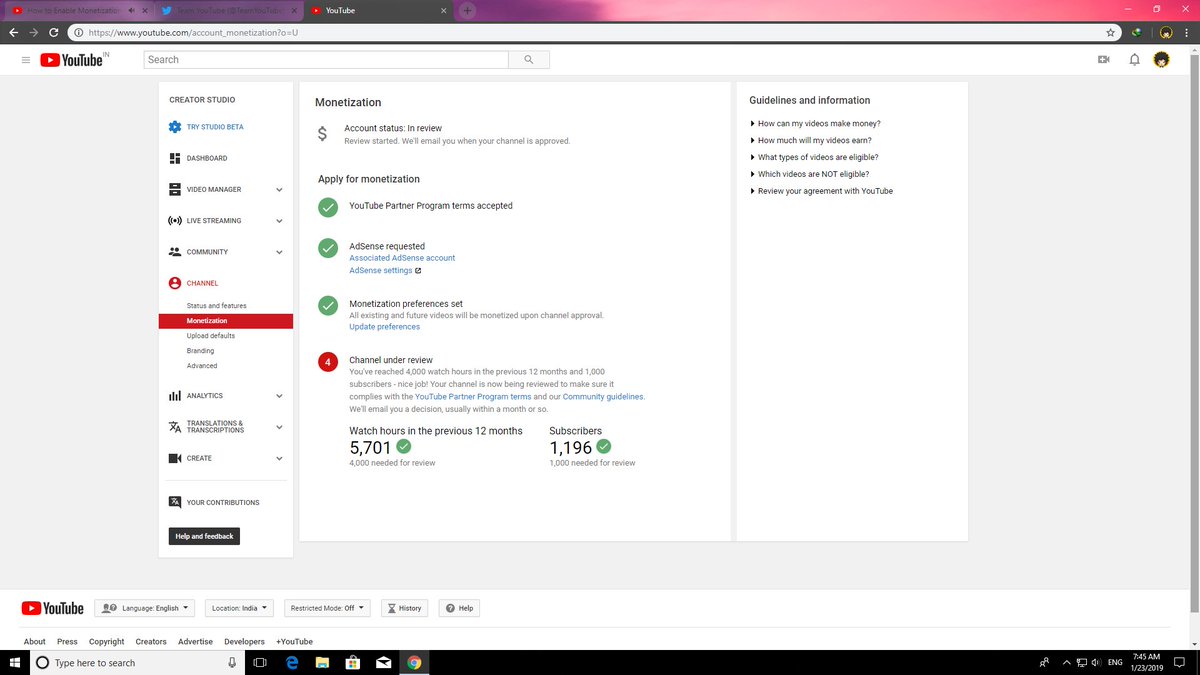The height and width of the screenshot is (675, 1200).
Task: Open the taskbar clock showing 7:45 AM
Action: tap(1146, 662)
